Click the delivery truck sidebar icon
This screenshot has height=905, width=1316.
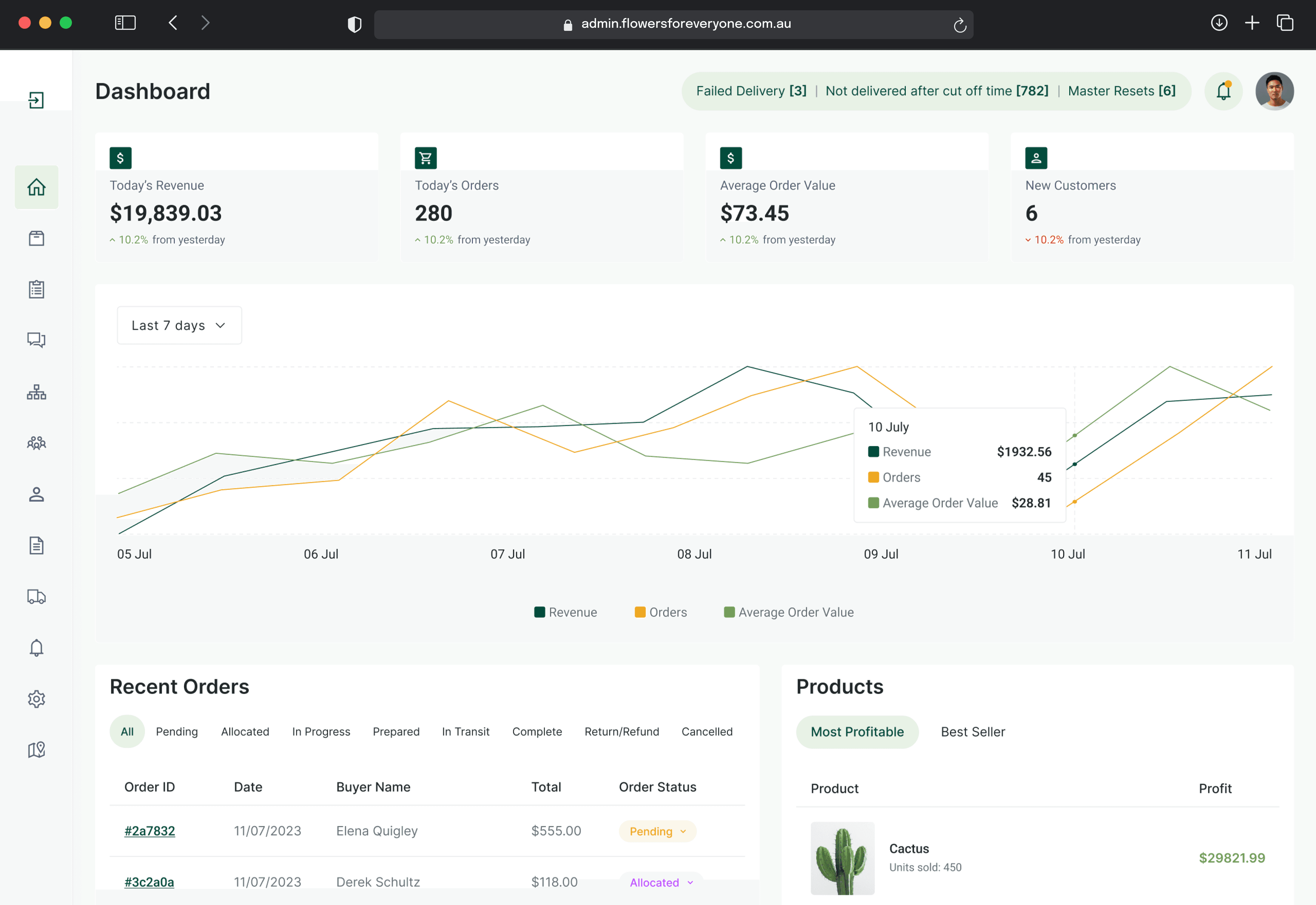tap(36, 596)
